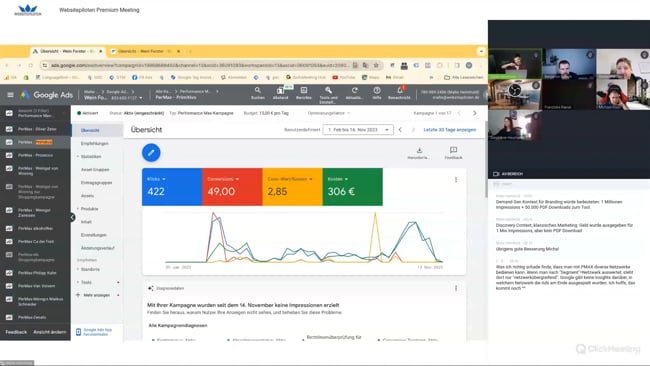650x366 pixels.
Task: Click Ansicht ändern at the sidebar bottom
Action: pyautogui.click(x=50, y=332)
